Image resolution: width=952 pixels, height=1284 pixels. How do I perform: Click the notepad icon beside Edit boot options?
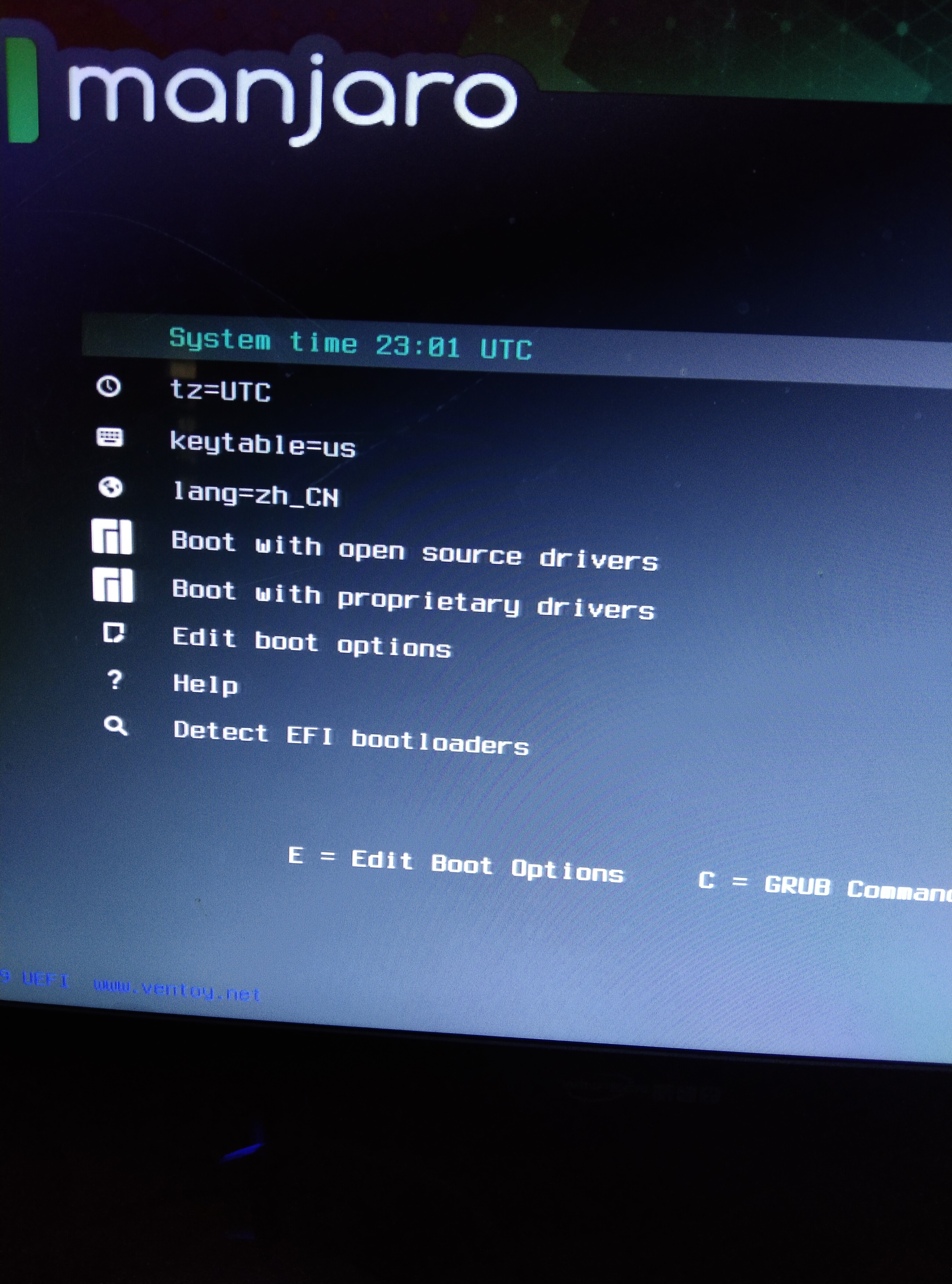coord(114,633)
